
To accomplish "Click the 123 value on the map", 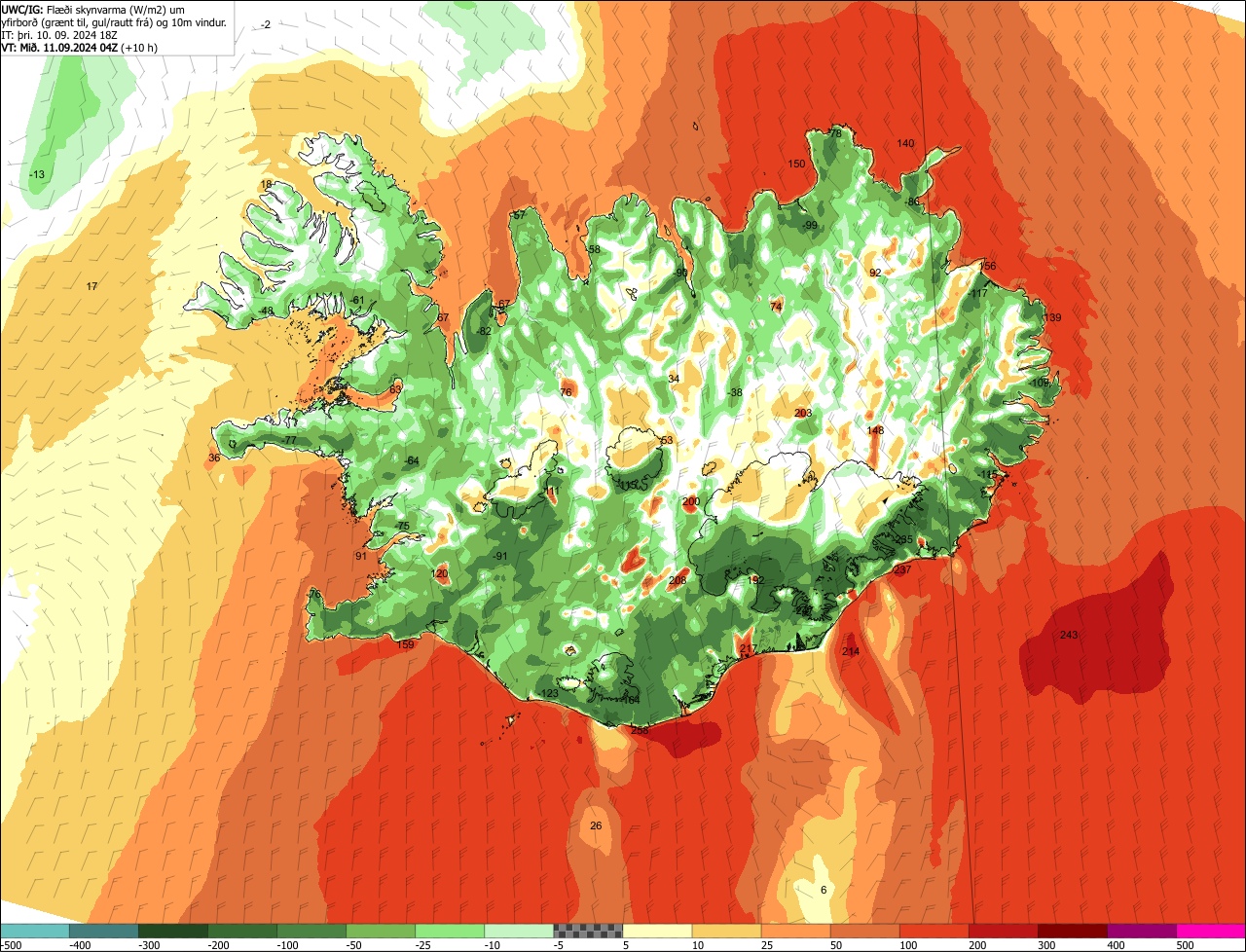I will click(550, 693).
